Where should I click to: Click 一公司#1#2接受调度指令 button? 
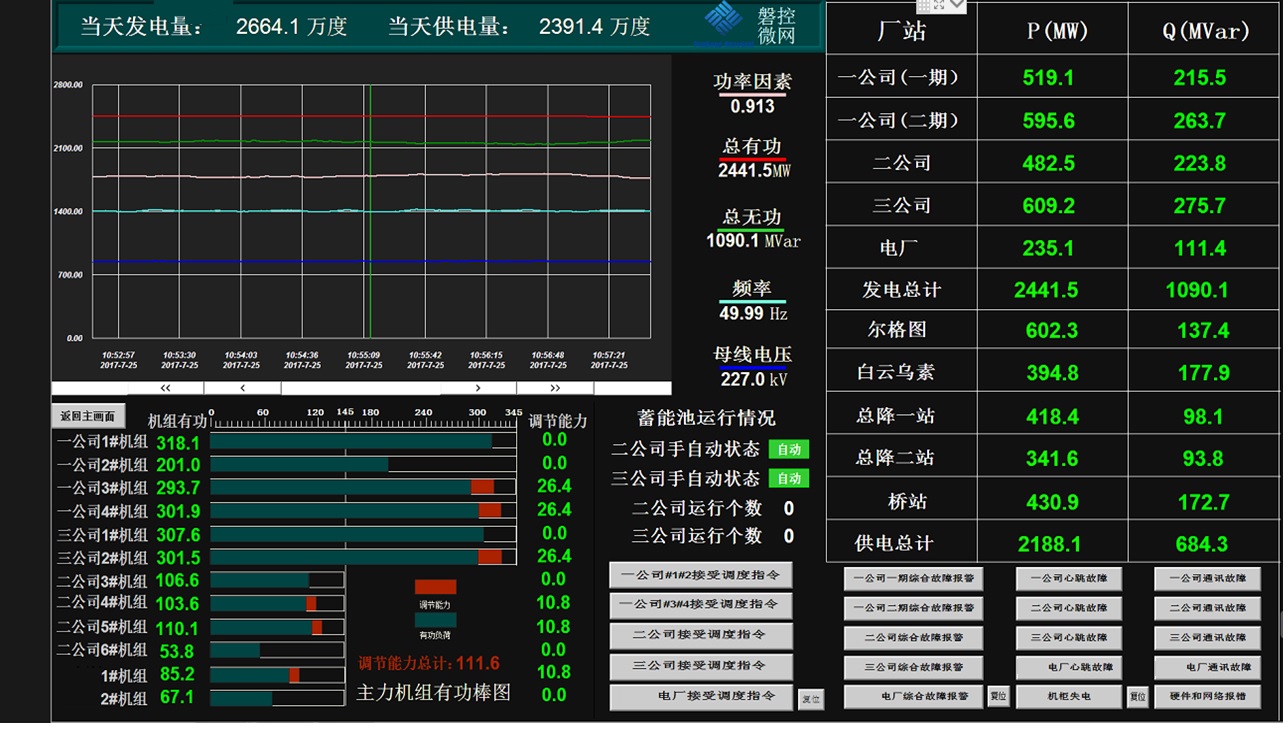coord(701,575)
